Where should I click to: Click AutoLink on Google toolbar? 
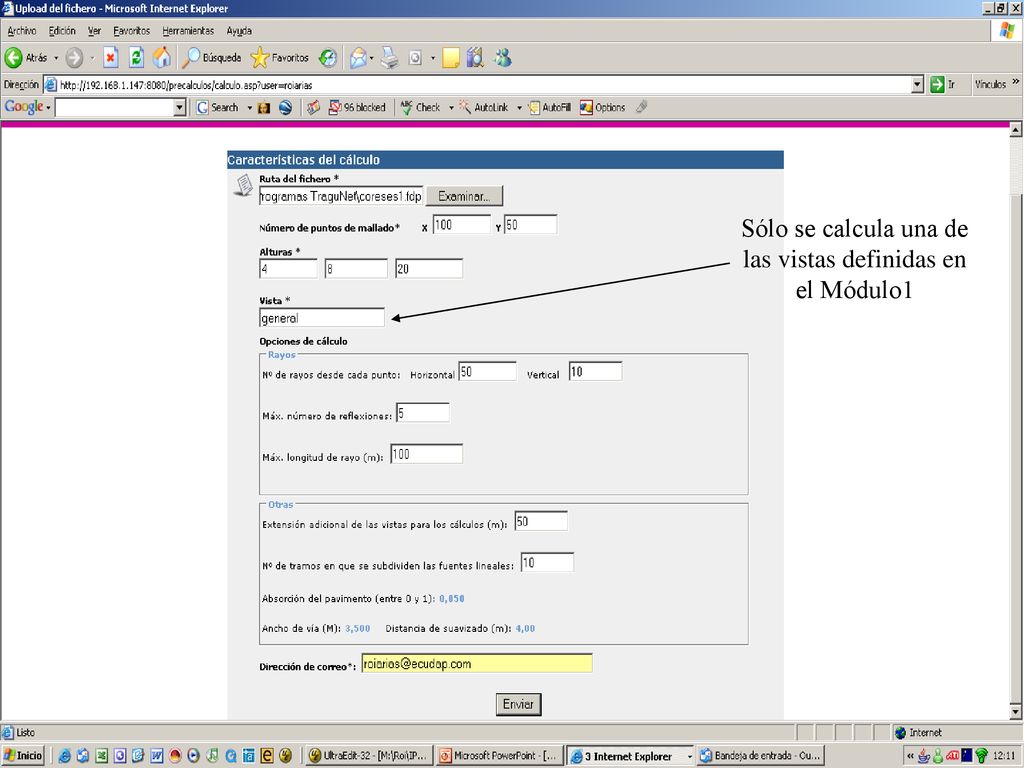coord(483,108)
